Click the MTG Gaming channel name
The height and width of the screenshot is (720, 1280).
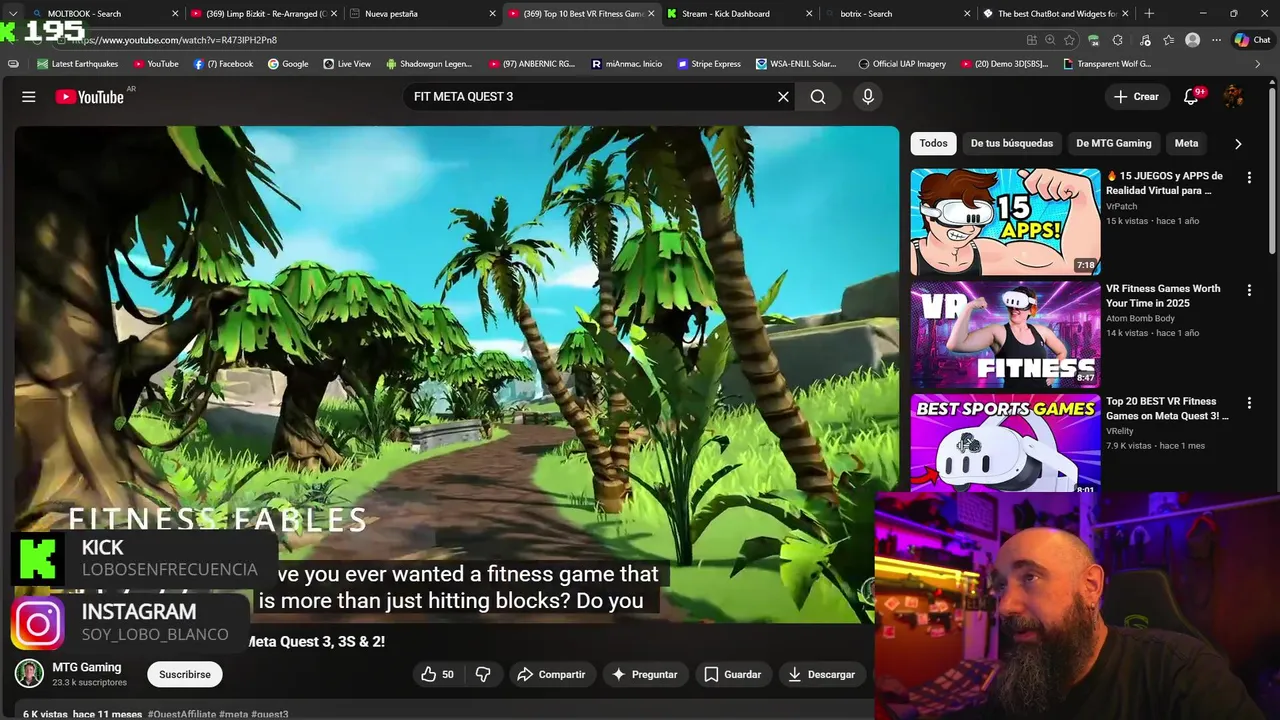pyautogui.click(x=87, y=667)
